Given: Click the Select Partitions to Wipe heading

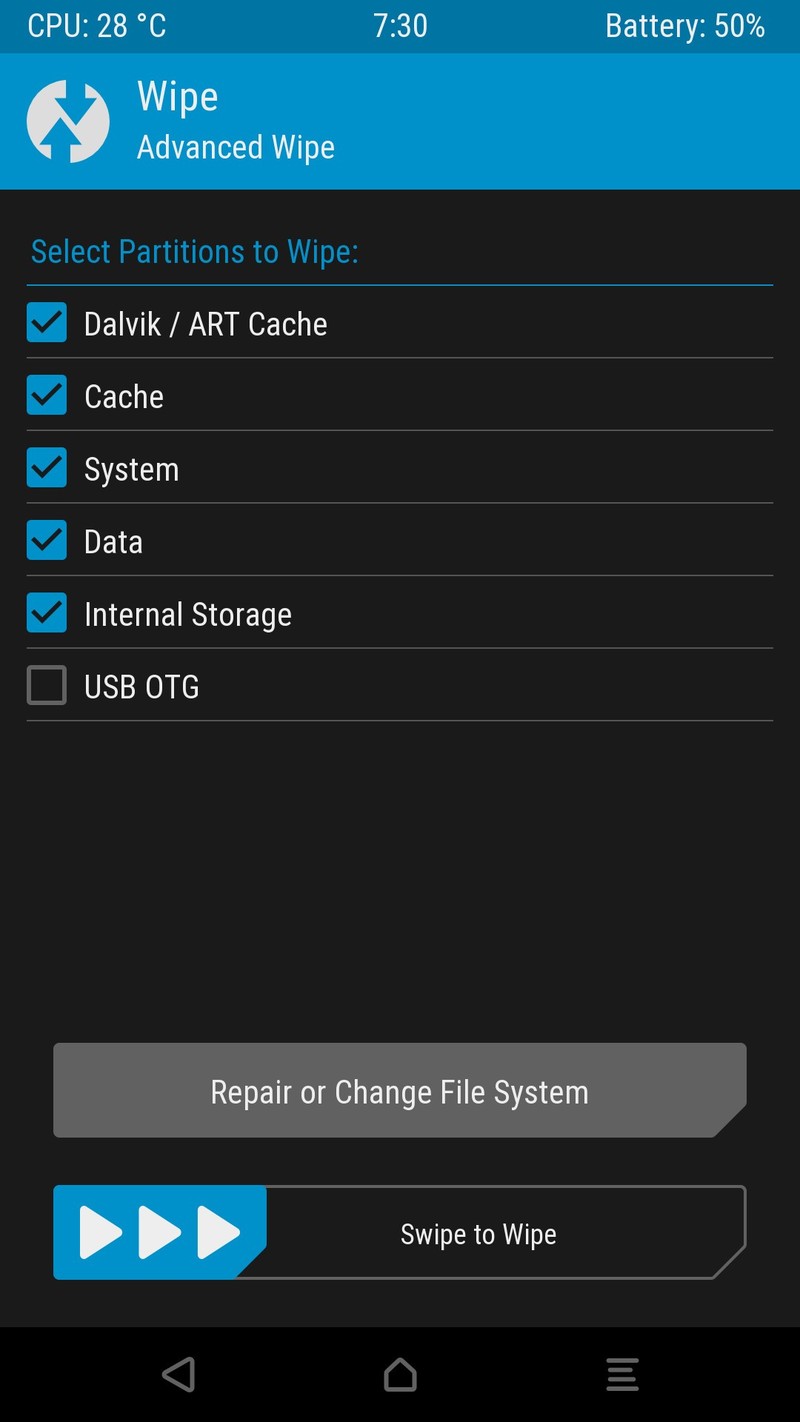Looking at the screenshot, I should point(194,251).
